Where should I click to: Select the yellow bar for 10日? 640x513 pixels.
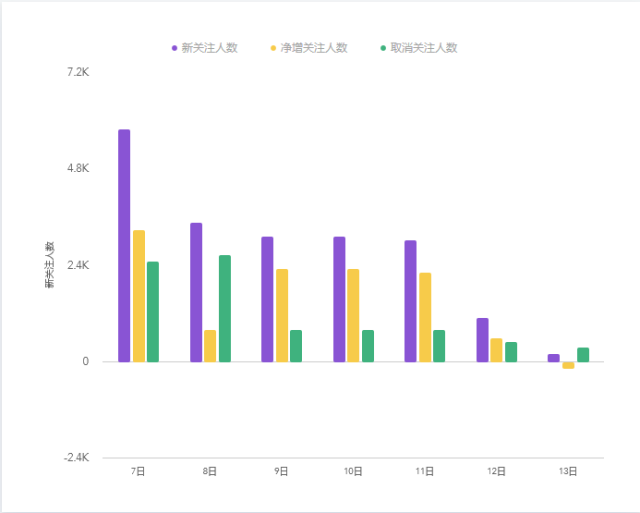(x=353, y=315)
